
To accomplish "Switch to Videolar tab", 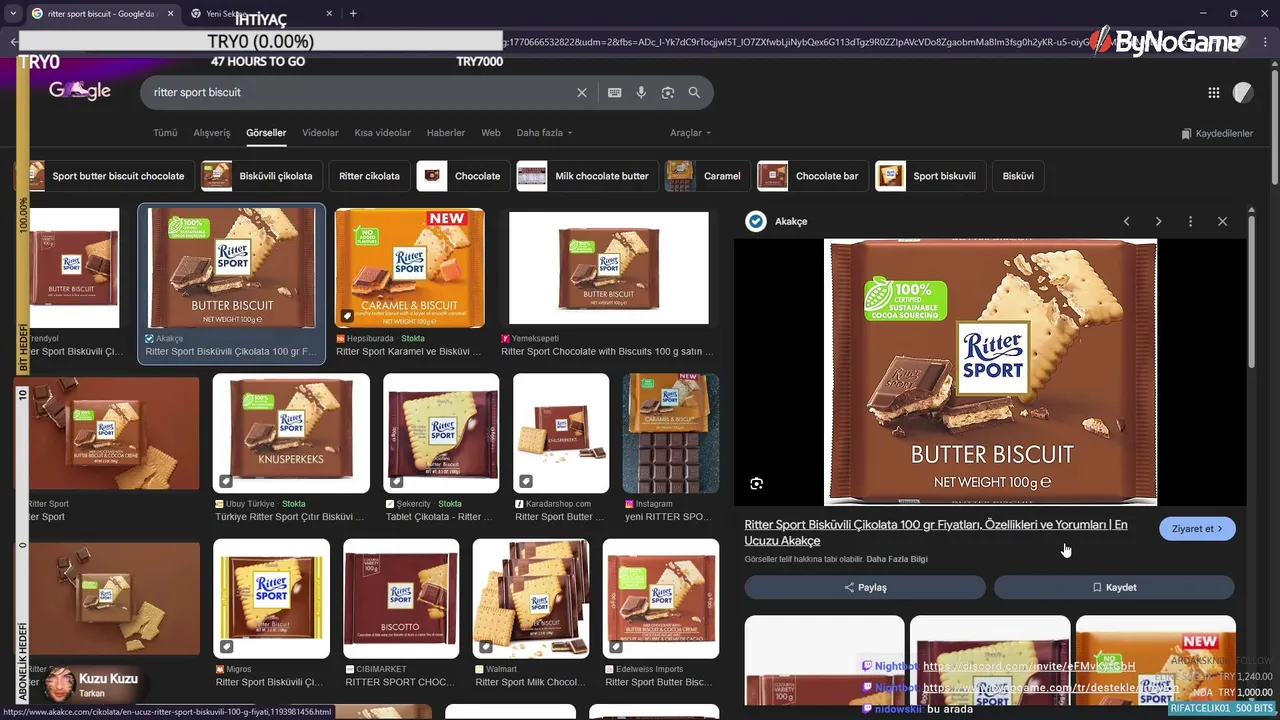I will coord(320,133).
